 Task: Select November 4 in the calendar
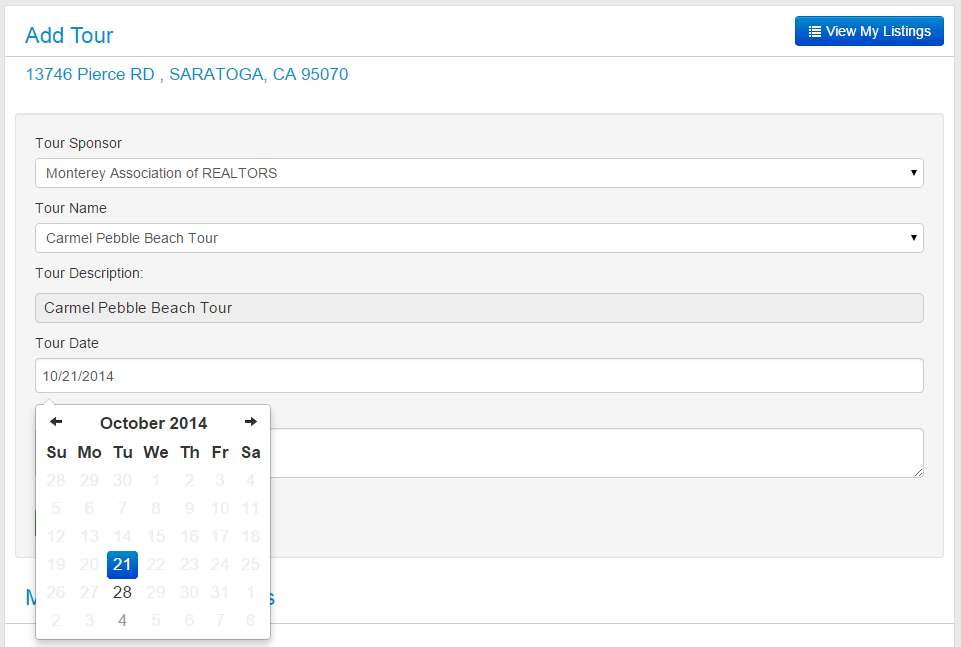tap(122, 621)
